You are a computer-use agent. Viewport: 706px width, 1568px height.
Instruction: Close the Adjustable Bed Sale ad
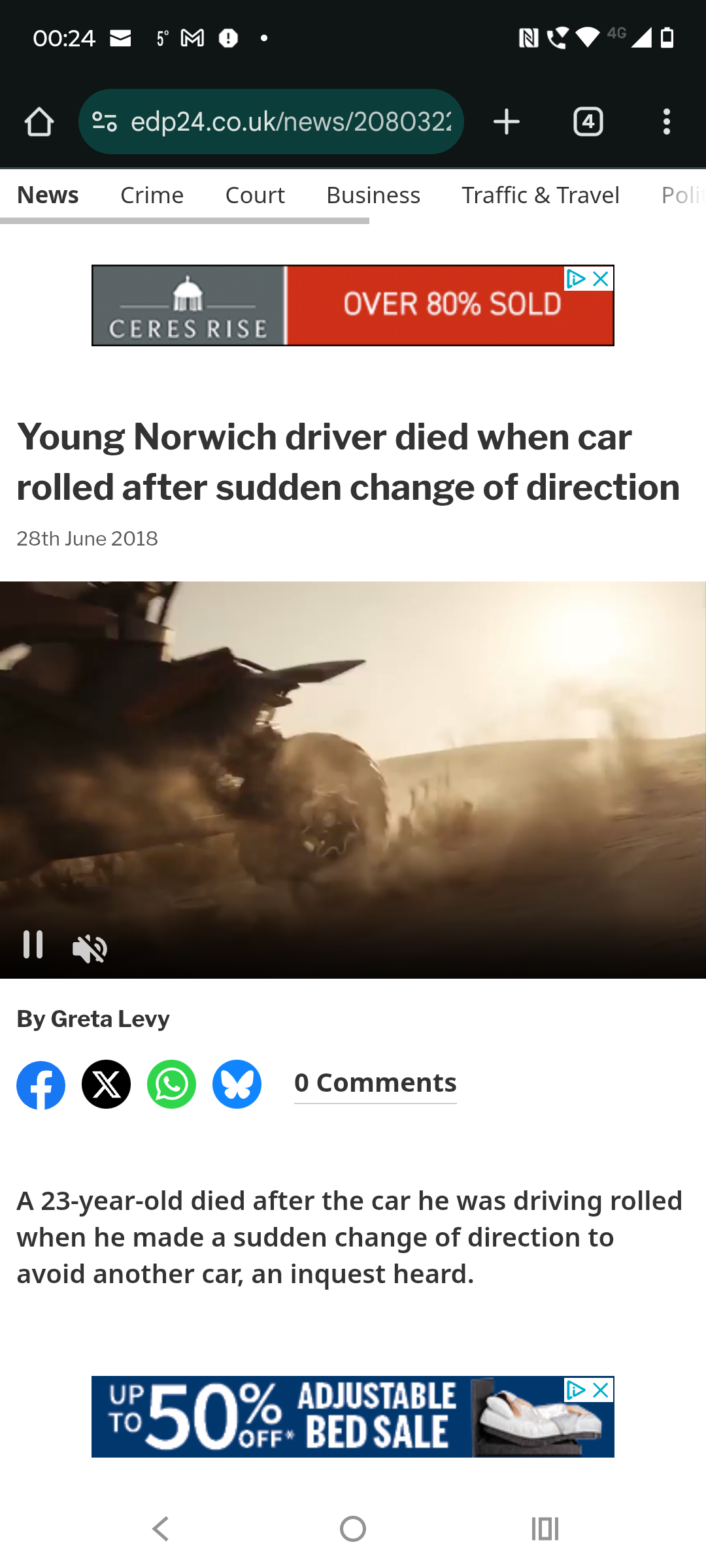(x=601, y=1390)
